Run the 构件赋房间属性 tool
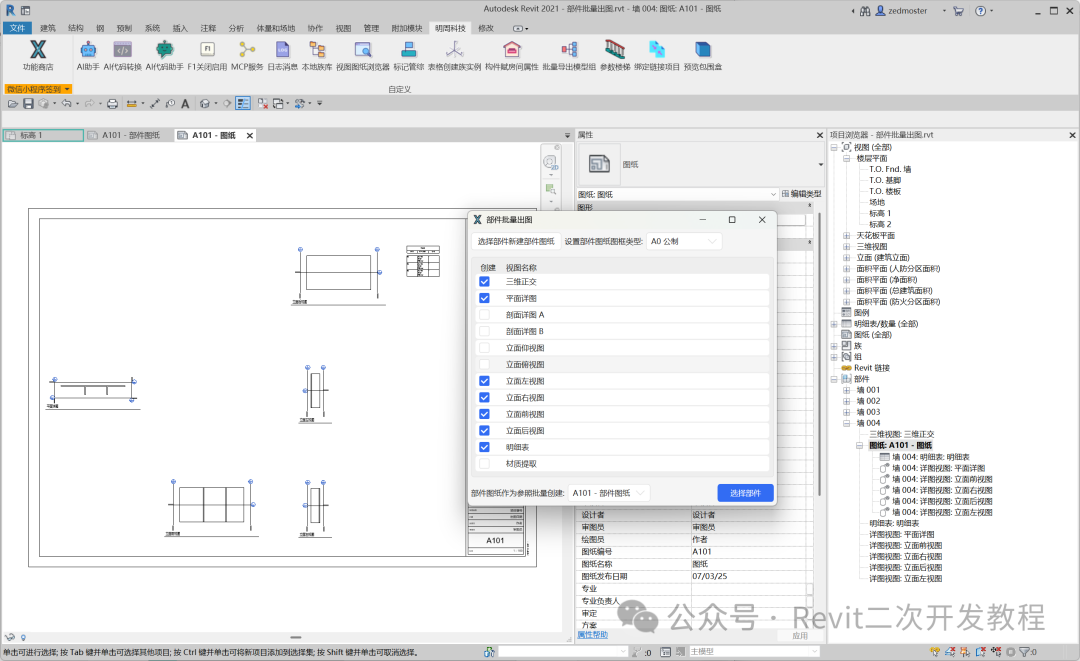This screenshot has height=661, width=1080. [x=512, y=54]
